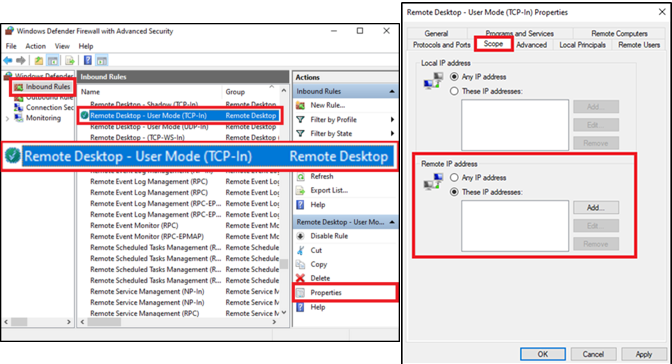The width and height of the screenshot is (672, 364).
Task: Click the Inbound Rules tree icon
Action: coord(18,87)
